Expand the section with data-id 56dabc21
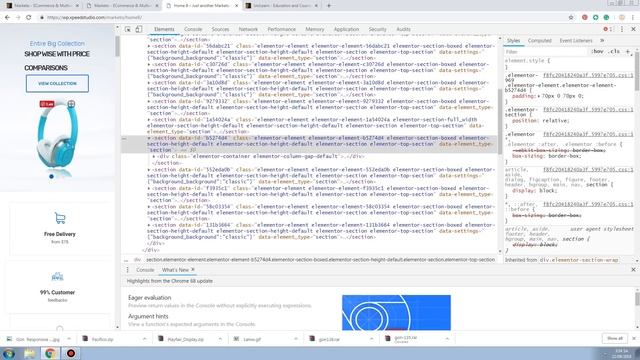This screenshot has height=360, width=640. click(x=149, y=46)
